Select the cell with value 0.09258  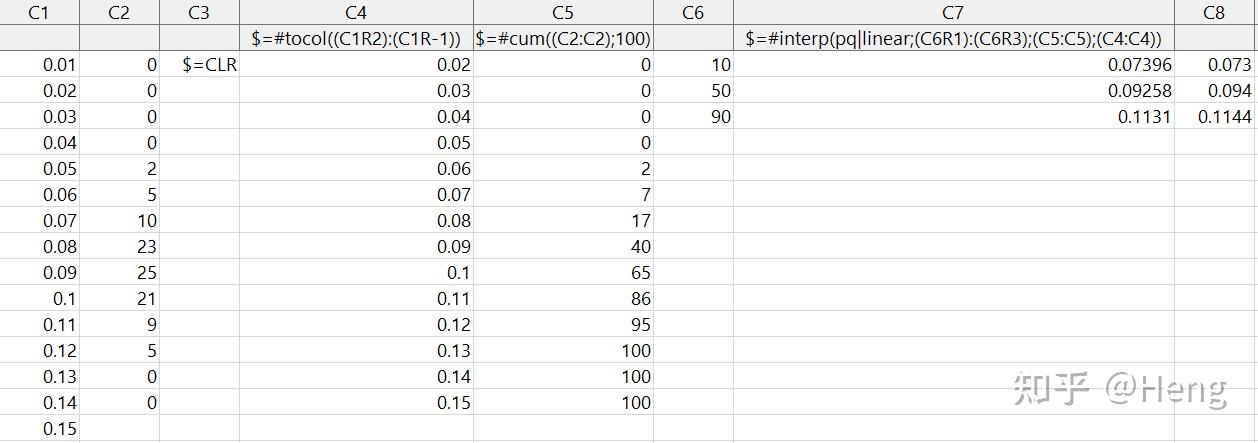pos(953,91)
